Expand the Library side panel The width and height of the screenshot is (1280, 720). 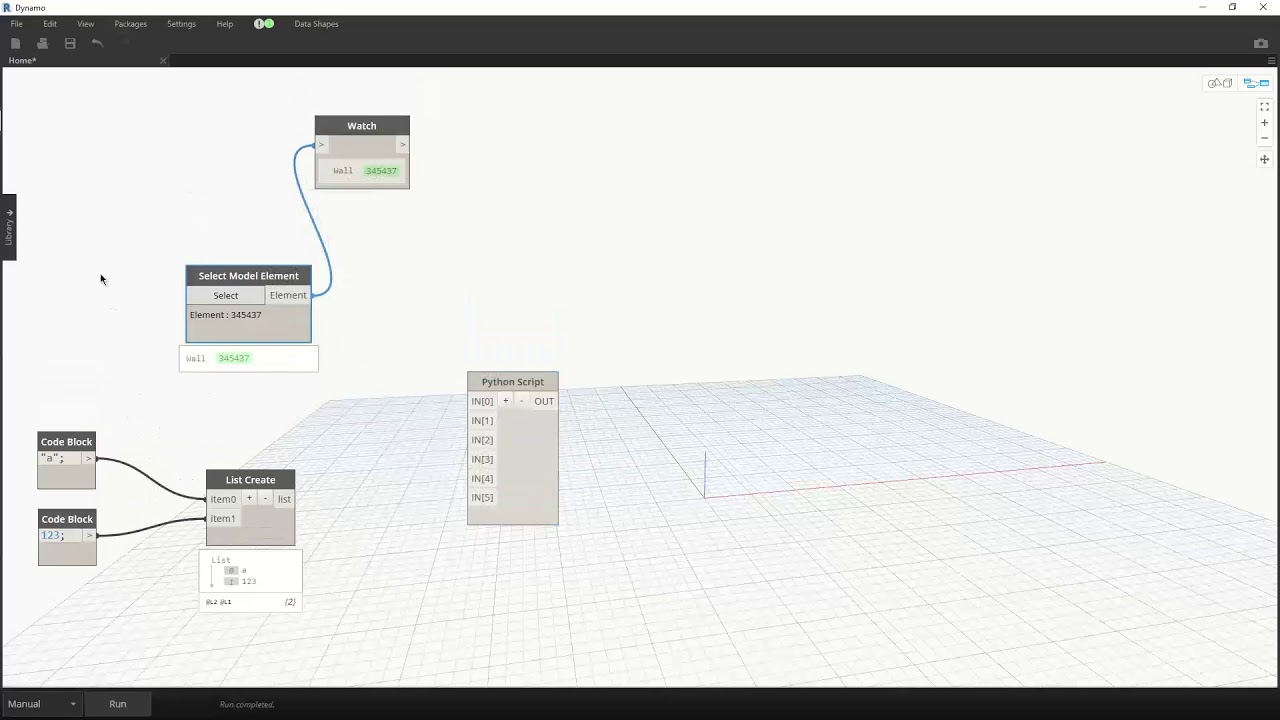pyautogui.click(x=8, y=227)
